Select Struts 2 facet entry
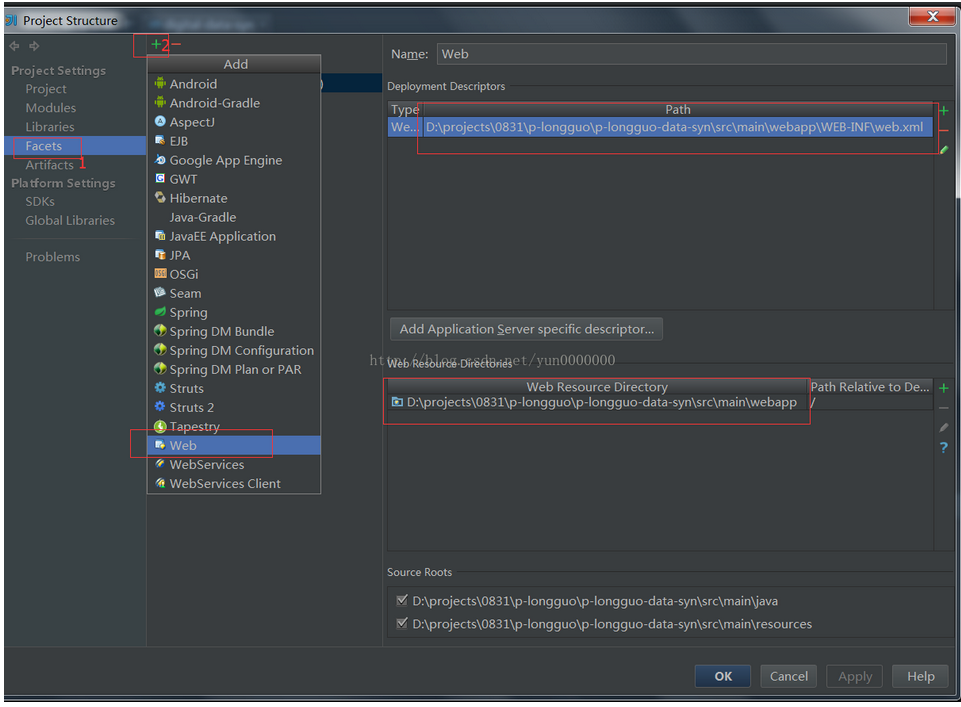The height and width of the screenshot is (707, 961). (234, 407)
